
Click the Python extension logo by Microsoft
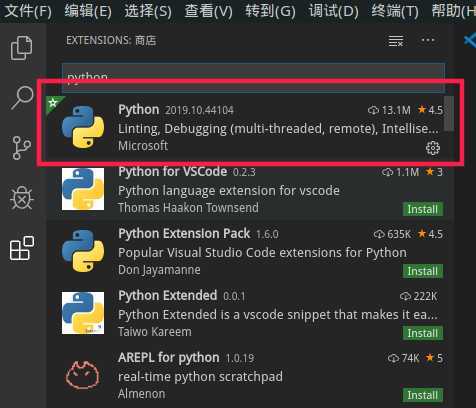[x=83, y=127]
